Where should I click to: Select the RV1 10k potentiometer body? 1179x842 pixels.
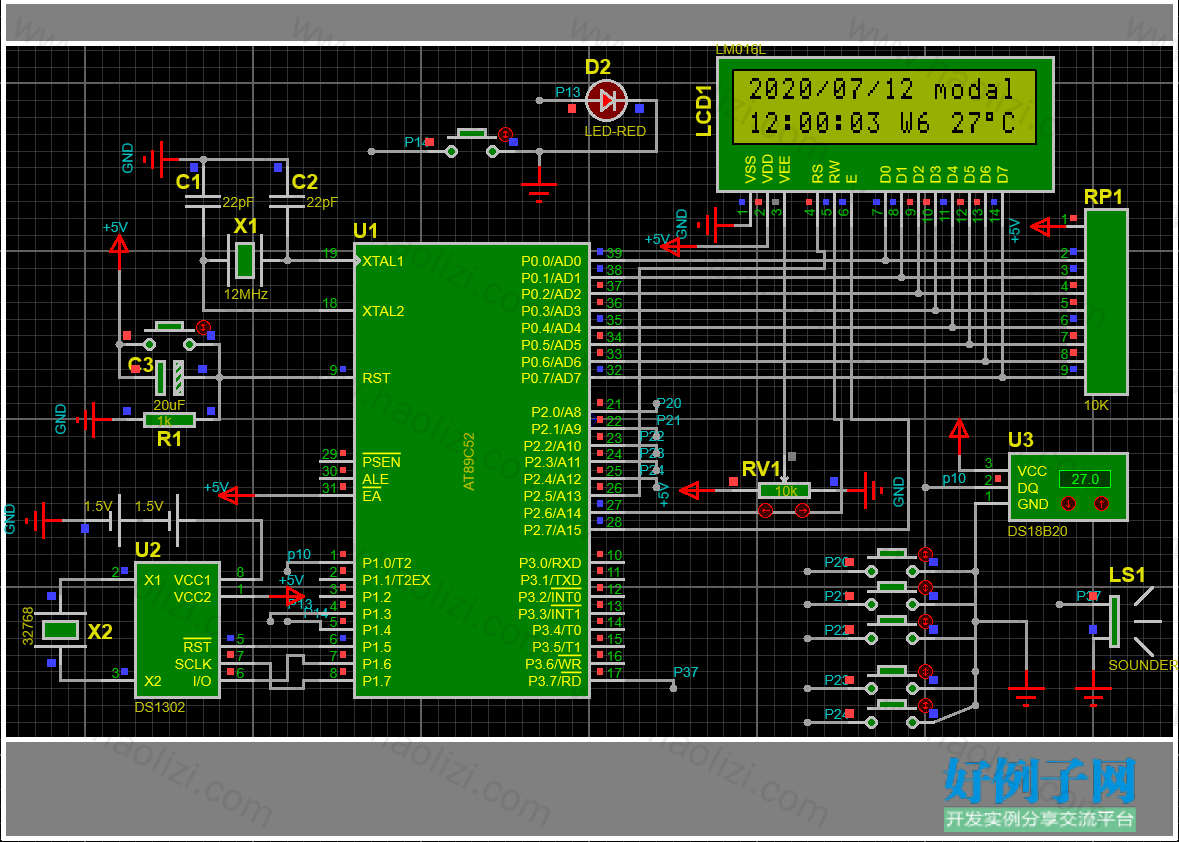[x=784, y=491]
